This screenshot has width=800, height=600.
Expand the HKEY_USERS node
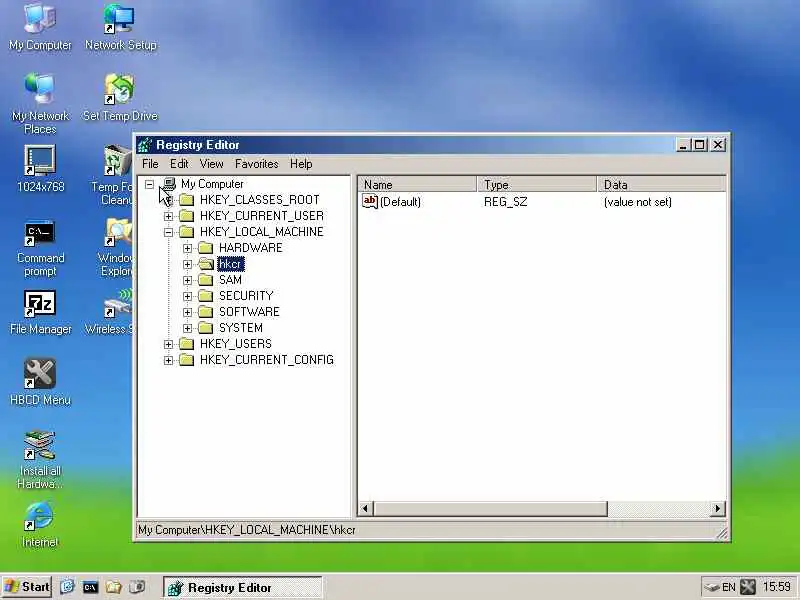tap(168, 344)
